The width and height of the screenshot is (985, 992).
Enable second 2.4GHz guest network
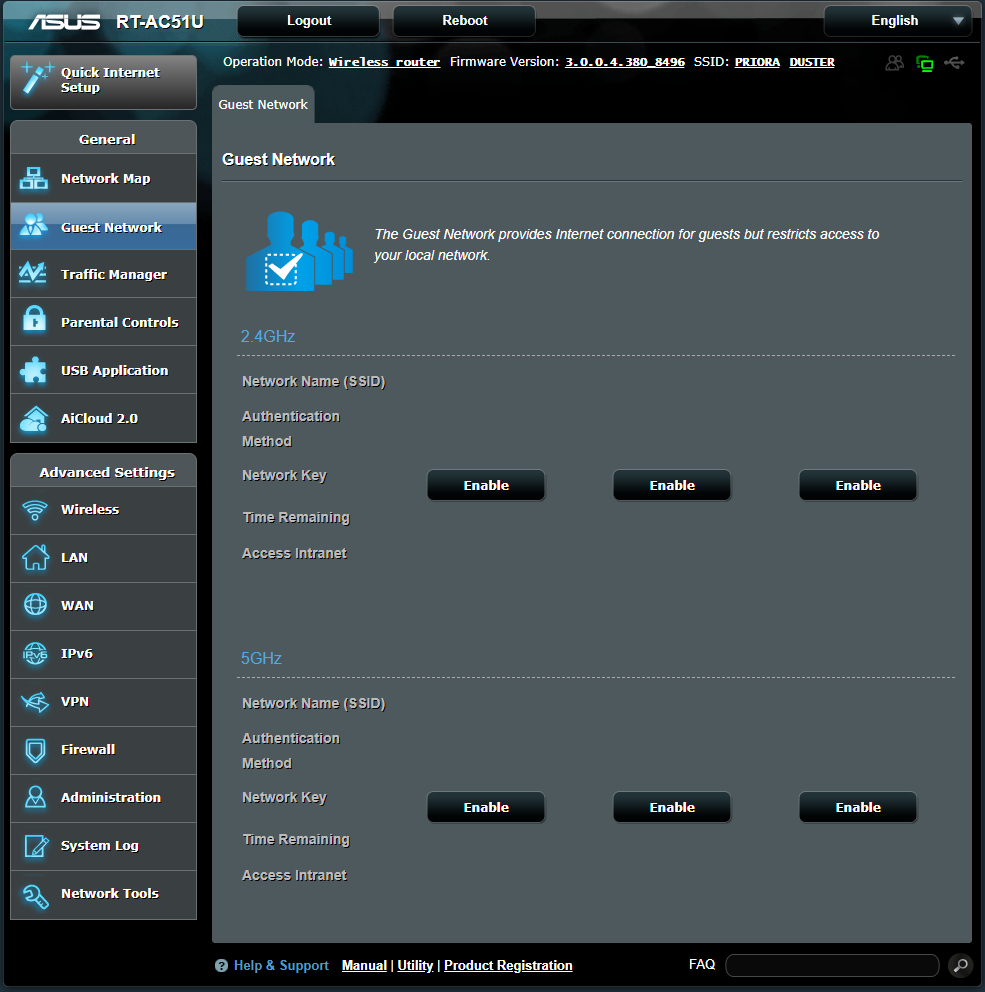tap(672, 485)
